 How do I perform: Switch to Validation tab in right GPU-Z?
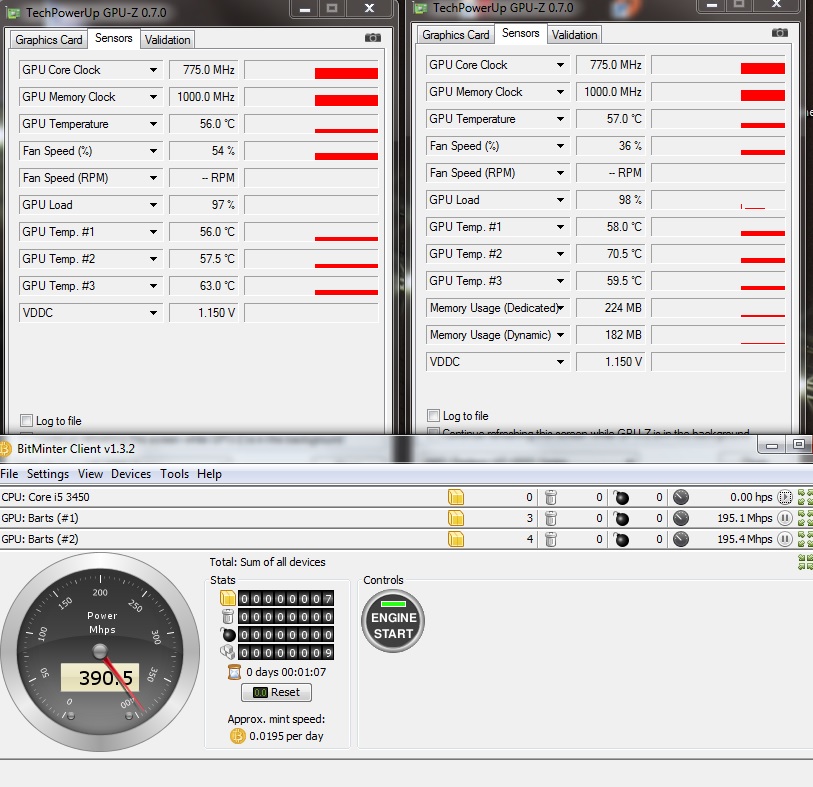(x=574, y=35)
